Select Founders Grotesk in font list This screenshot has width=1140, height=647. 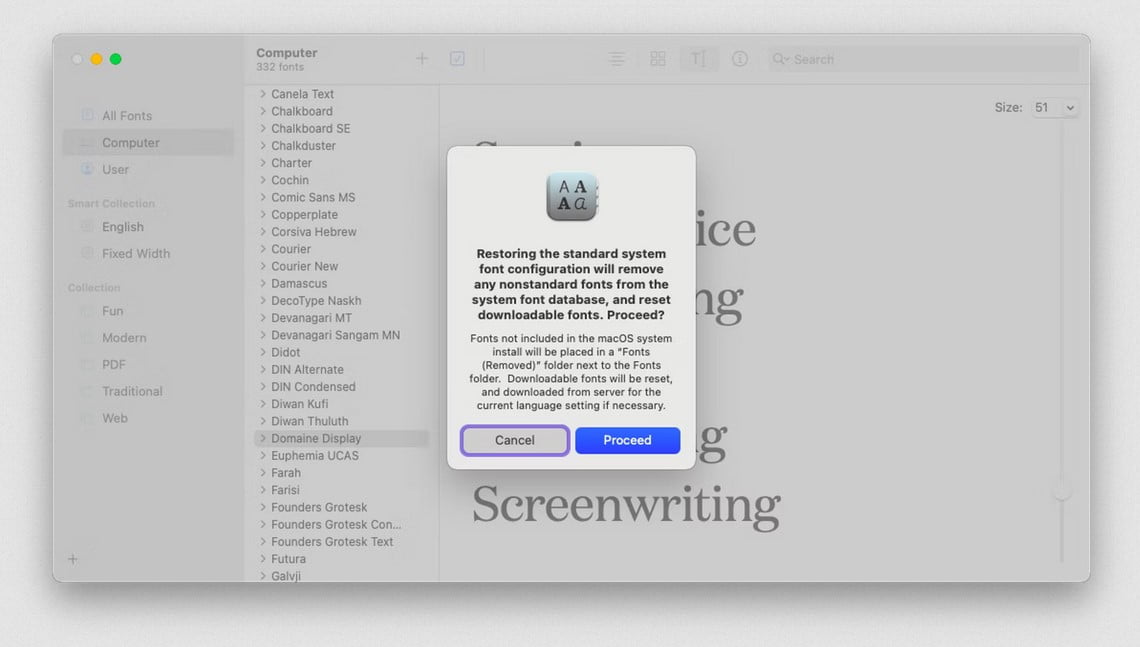pyautogui.click(x=319, y=507)
